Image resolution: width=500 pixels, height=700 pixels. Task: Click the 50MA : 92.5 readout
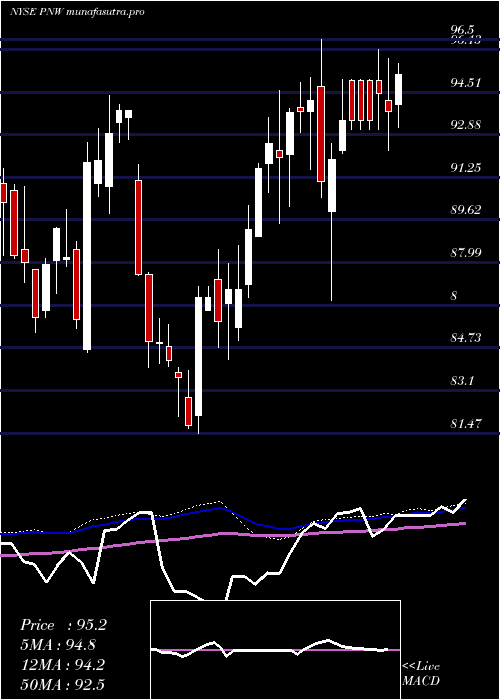[x=62, y=684]
